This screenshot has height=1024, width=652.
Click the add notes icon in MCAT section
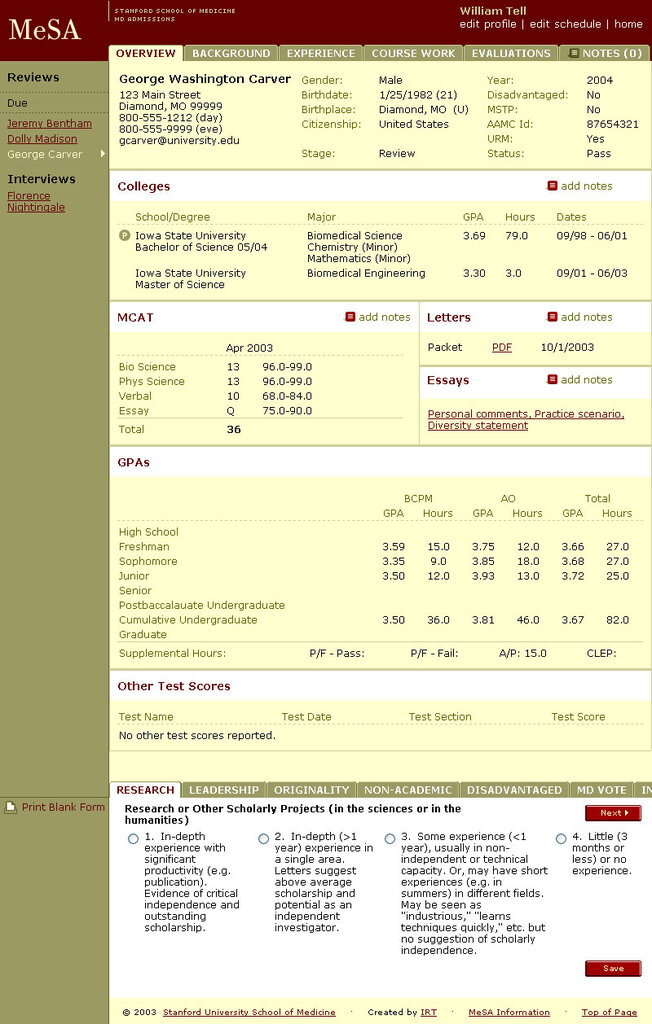pyautogui.click(x=350, y=317)
